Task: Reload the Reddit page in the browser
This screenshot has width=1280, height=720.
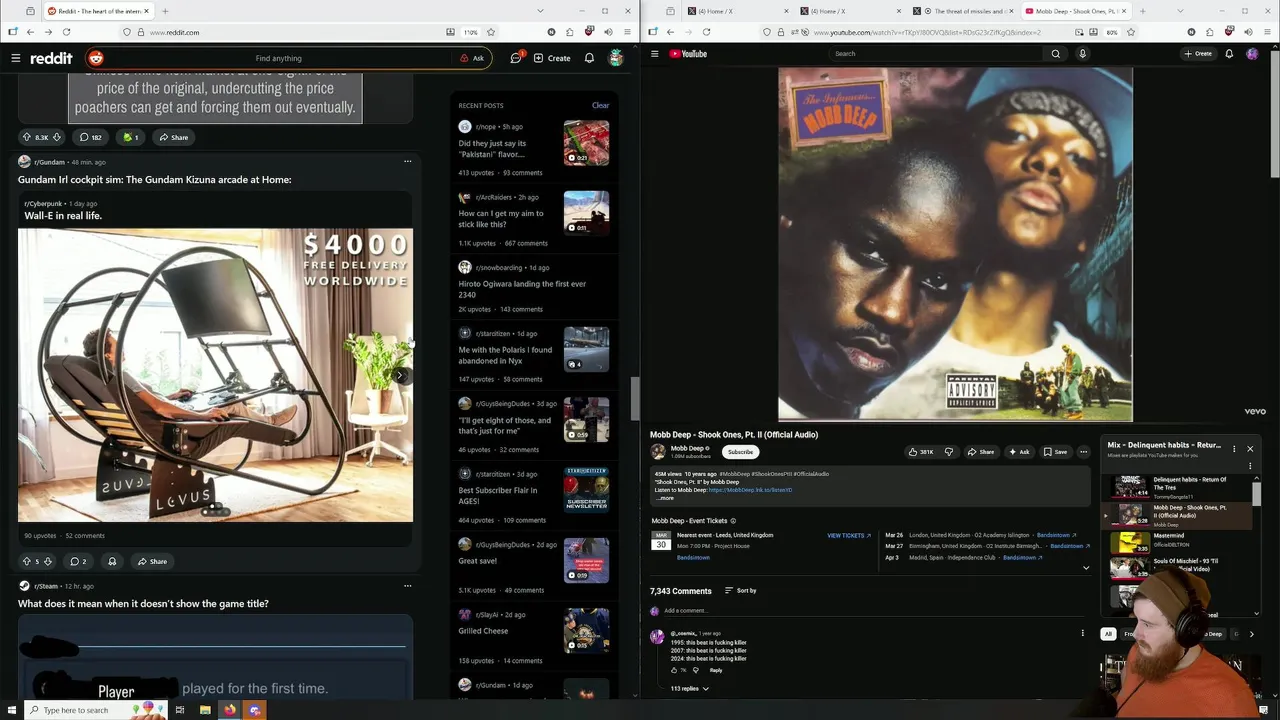Action: point(66,32)
